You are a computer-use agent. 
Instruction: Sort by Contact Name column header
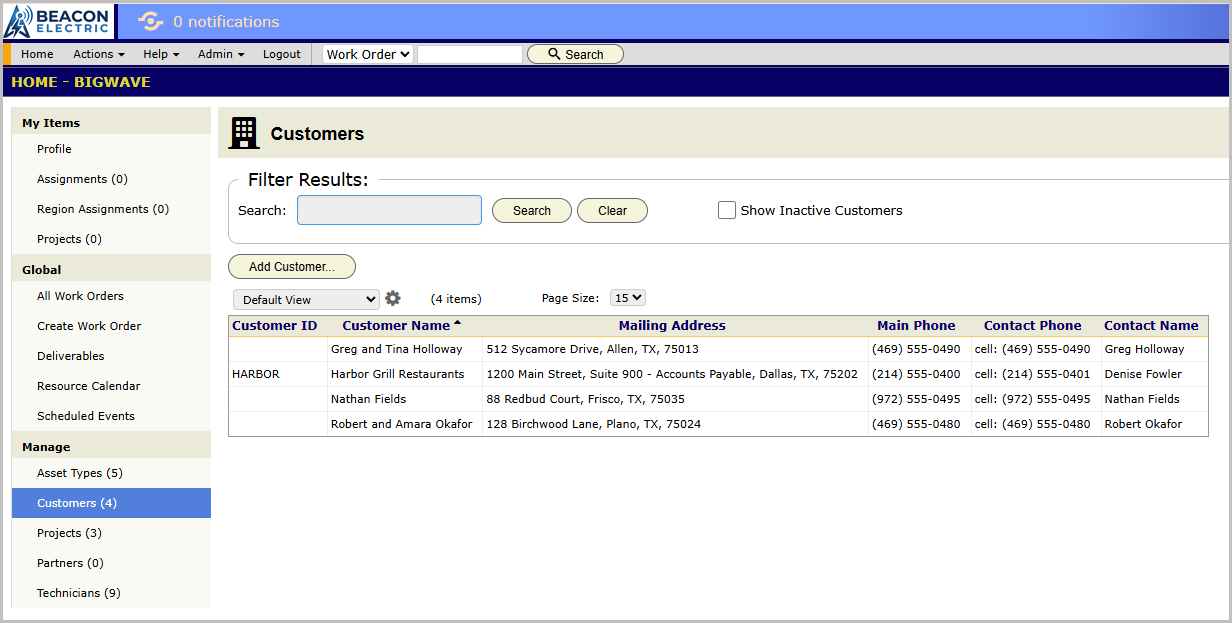click(1151, 325)
